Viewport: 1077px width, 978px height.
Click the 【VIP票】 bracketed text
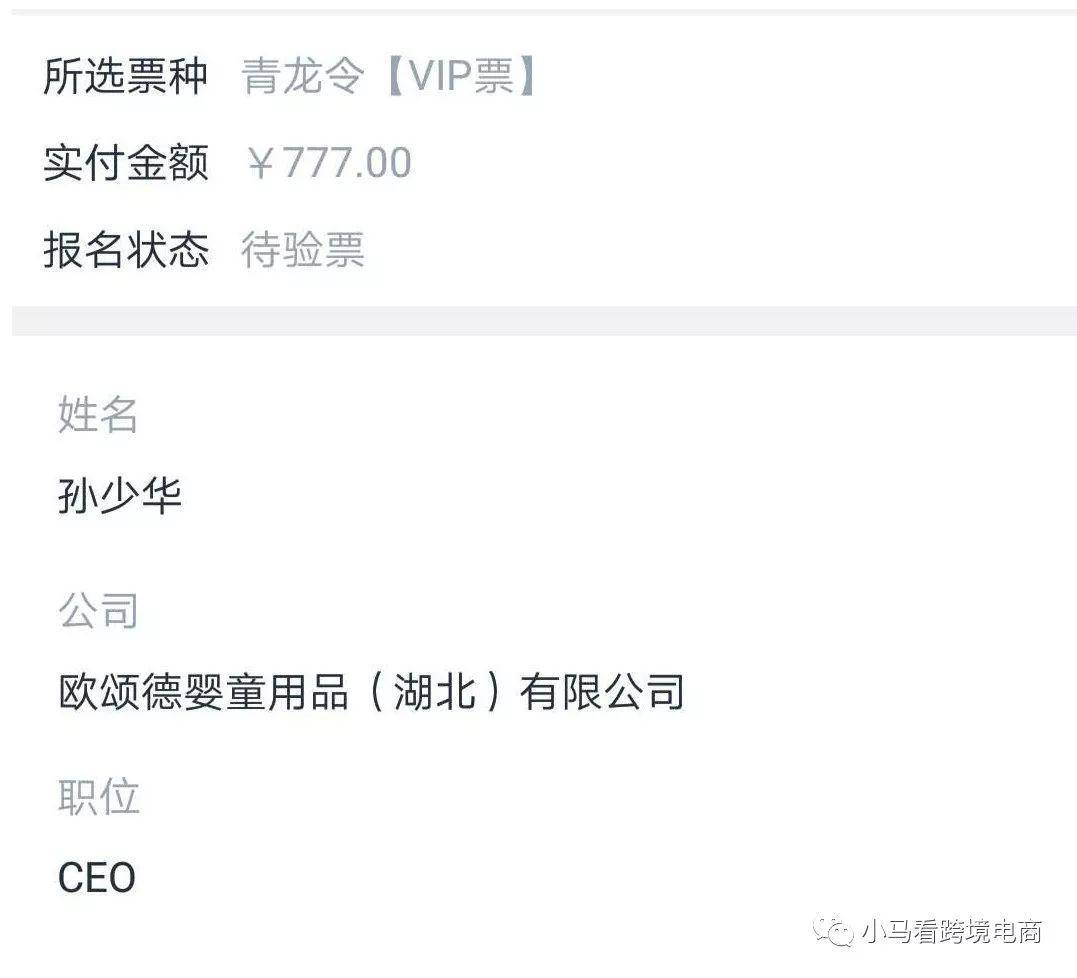click(x=461, y=76)
